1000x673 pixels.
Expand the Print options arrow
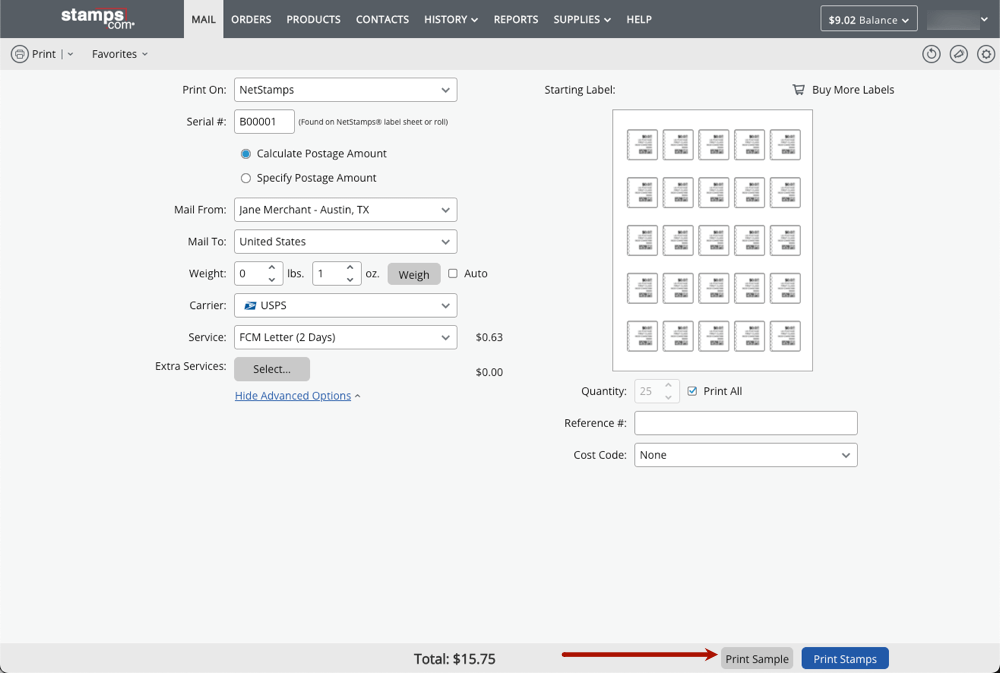pos(70,54)
